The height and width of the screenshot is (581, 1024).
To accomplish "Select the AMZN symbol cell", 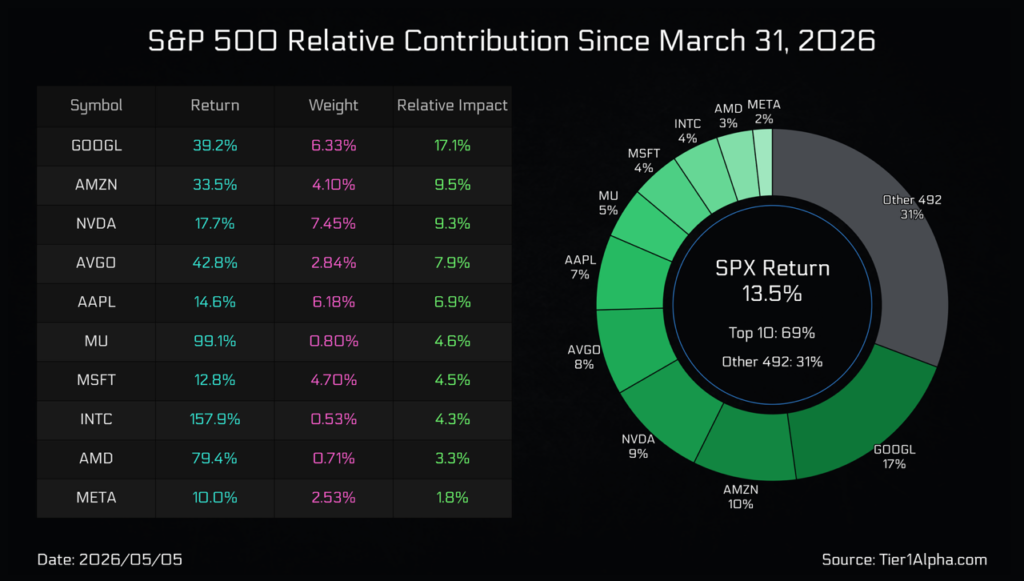I will point(96,185).
